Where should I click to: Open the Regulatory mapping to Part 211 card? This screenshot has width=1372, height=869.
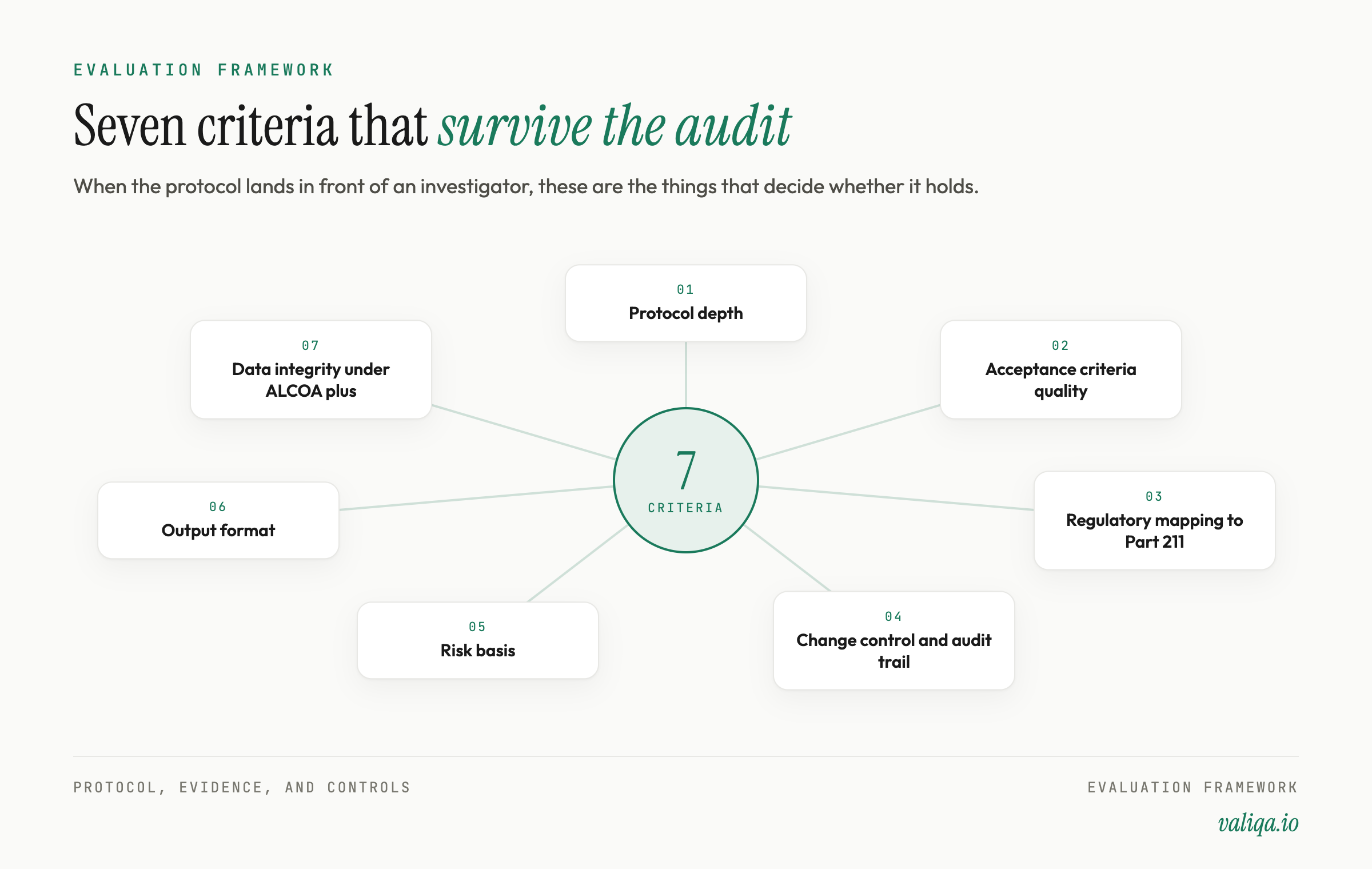(x=1154, y=520)
